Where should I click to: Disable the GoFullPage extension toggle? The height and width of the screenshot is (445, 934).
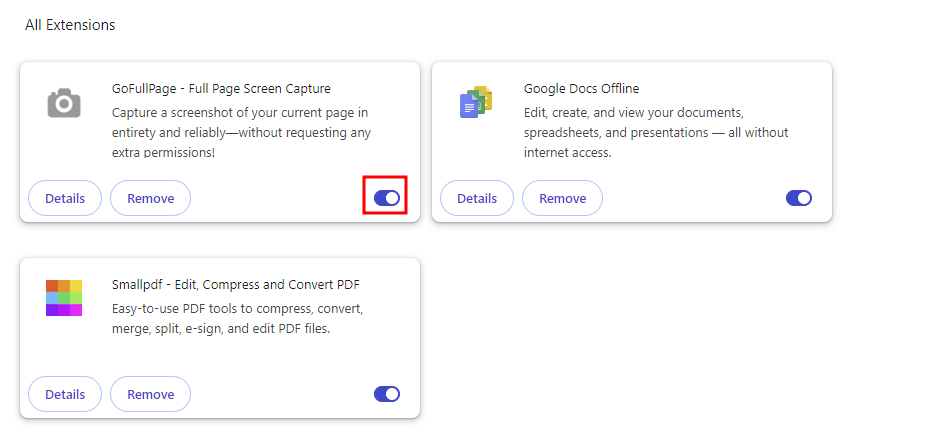pos(387,198)
